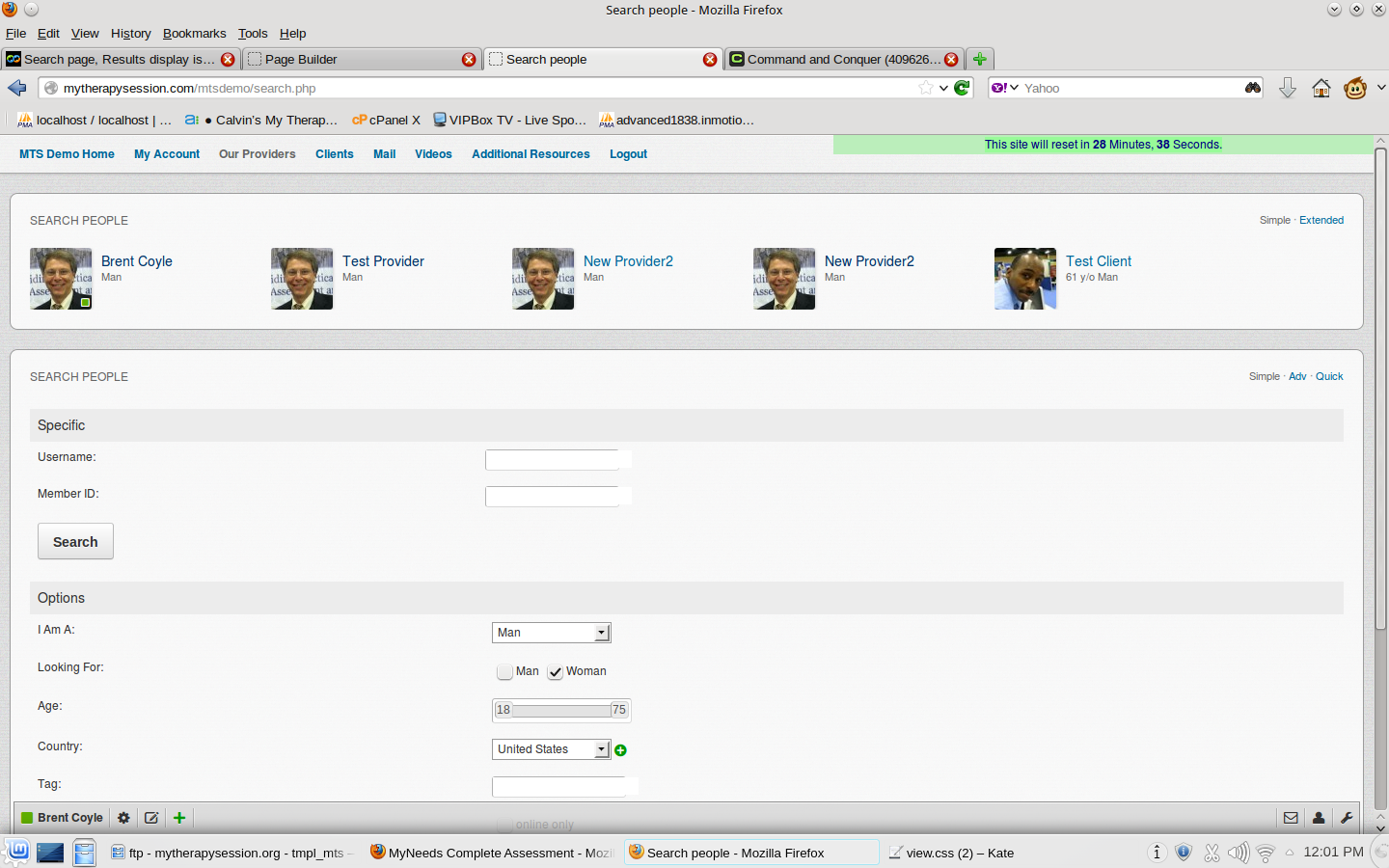The height and width of the screenshot is (868, 1389).
Task: Open mail envelope icon in bottom bar
Action: [x=1291, y=818]
